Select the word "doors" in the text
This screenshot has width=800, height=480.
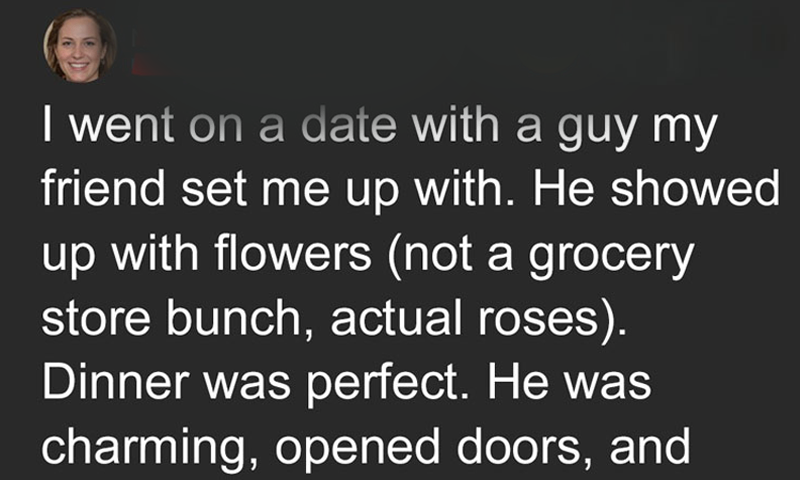coord(519,445)
